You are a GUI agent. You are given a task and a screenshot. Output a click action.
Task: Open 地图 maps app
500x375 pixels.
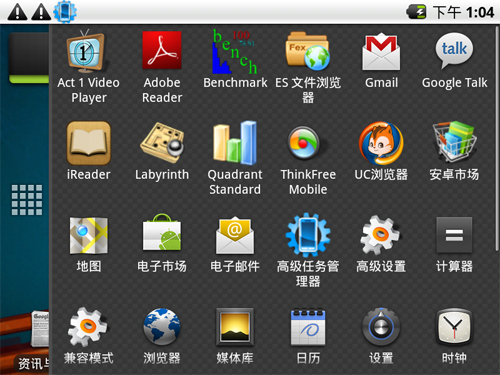[88, 244]
